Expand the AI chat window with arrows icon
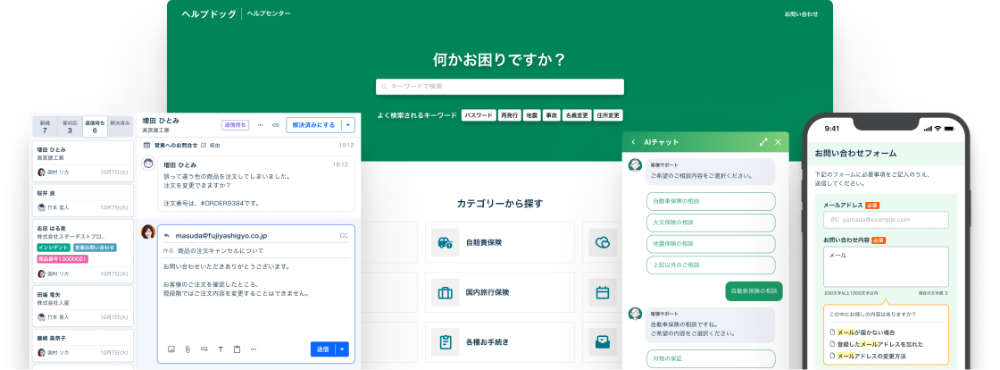The height and width of the screenshot is (370, 1000). [x=763, y=142]
